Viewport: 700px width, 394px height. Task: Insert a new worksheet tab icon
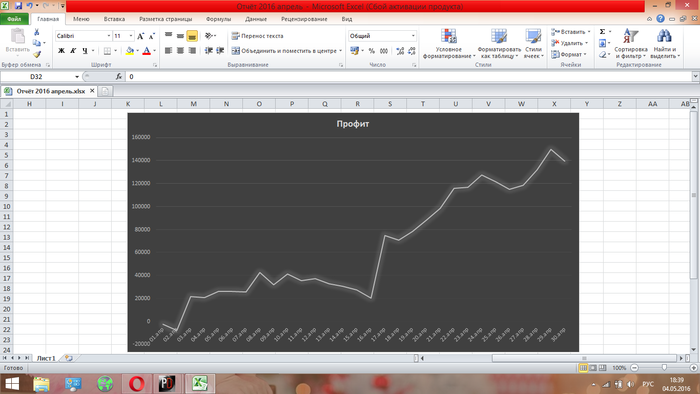tap(69, 358)
